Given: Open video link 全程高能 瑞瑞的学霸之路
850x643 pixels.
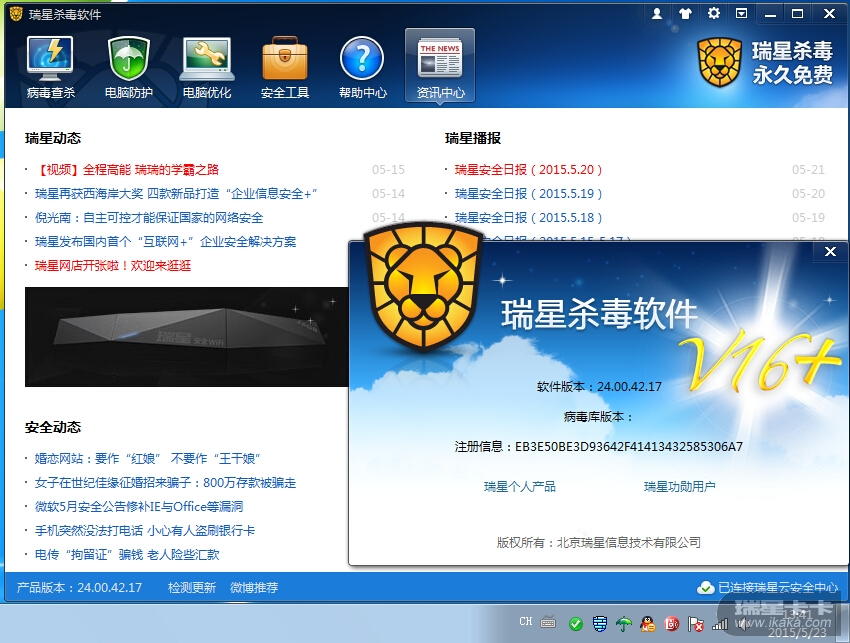Looking at the screenshot, I should pyautogui.click(x=127, y=170).
